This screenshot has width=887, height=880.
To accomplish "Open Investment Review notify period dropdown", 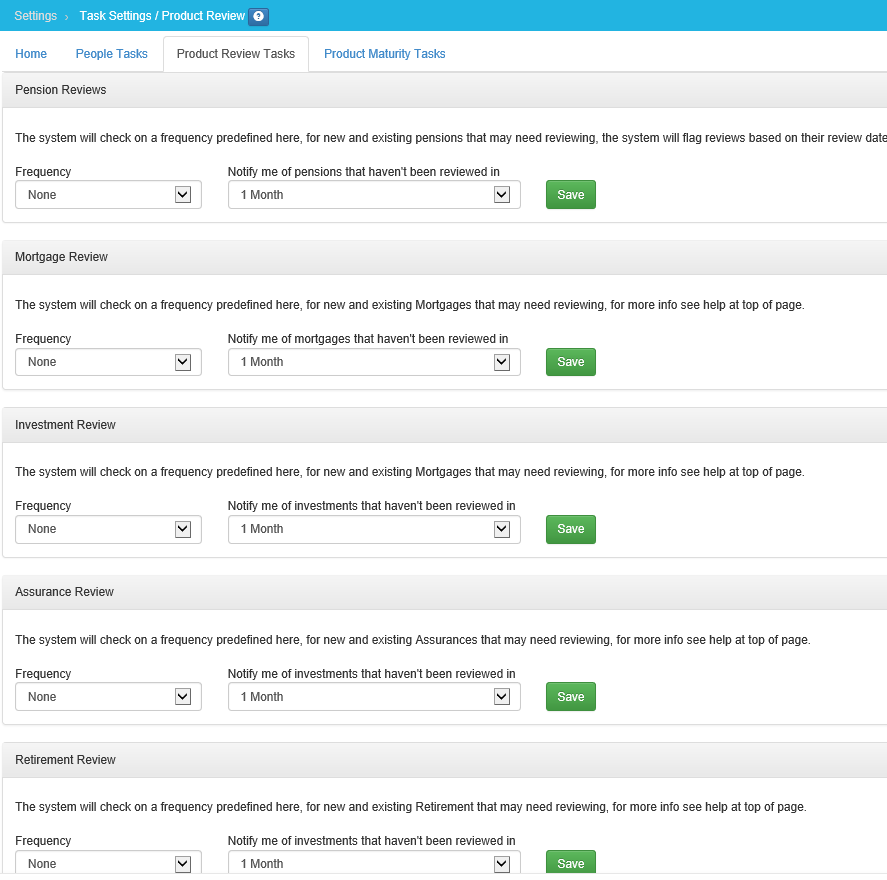I will (x=374, y=529).
